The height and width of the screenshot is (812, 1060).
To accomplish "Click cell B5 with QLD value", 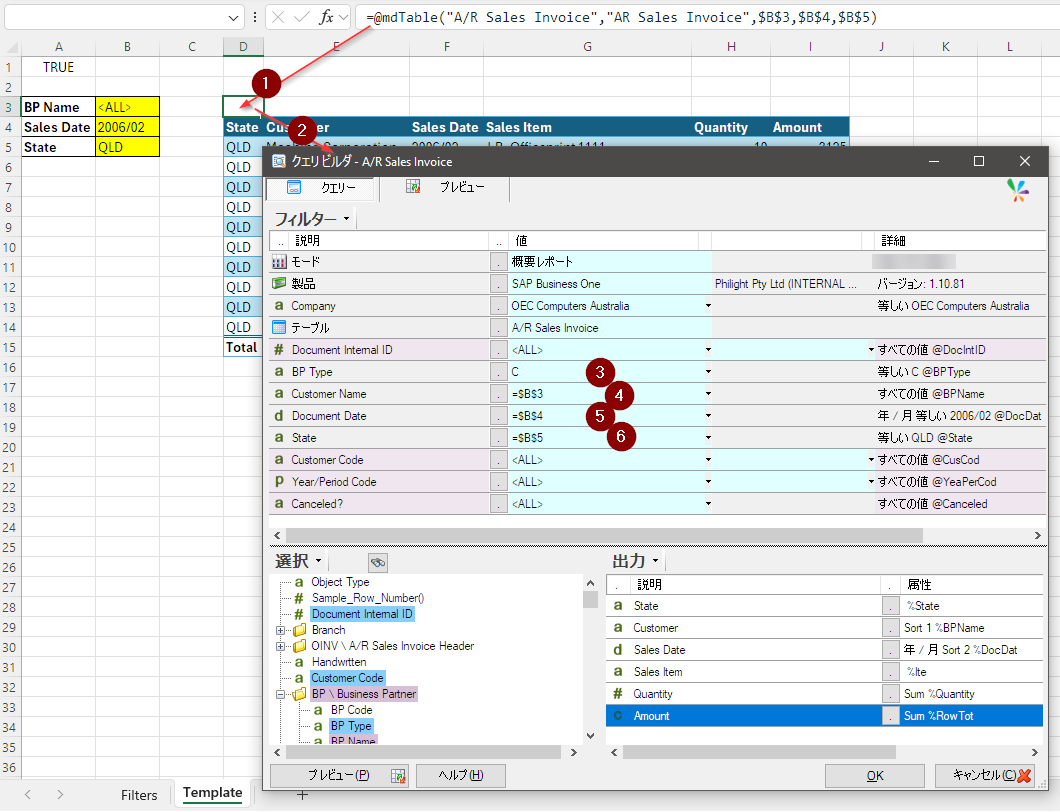I will click(128, 147).
